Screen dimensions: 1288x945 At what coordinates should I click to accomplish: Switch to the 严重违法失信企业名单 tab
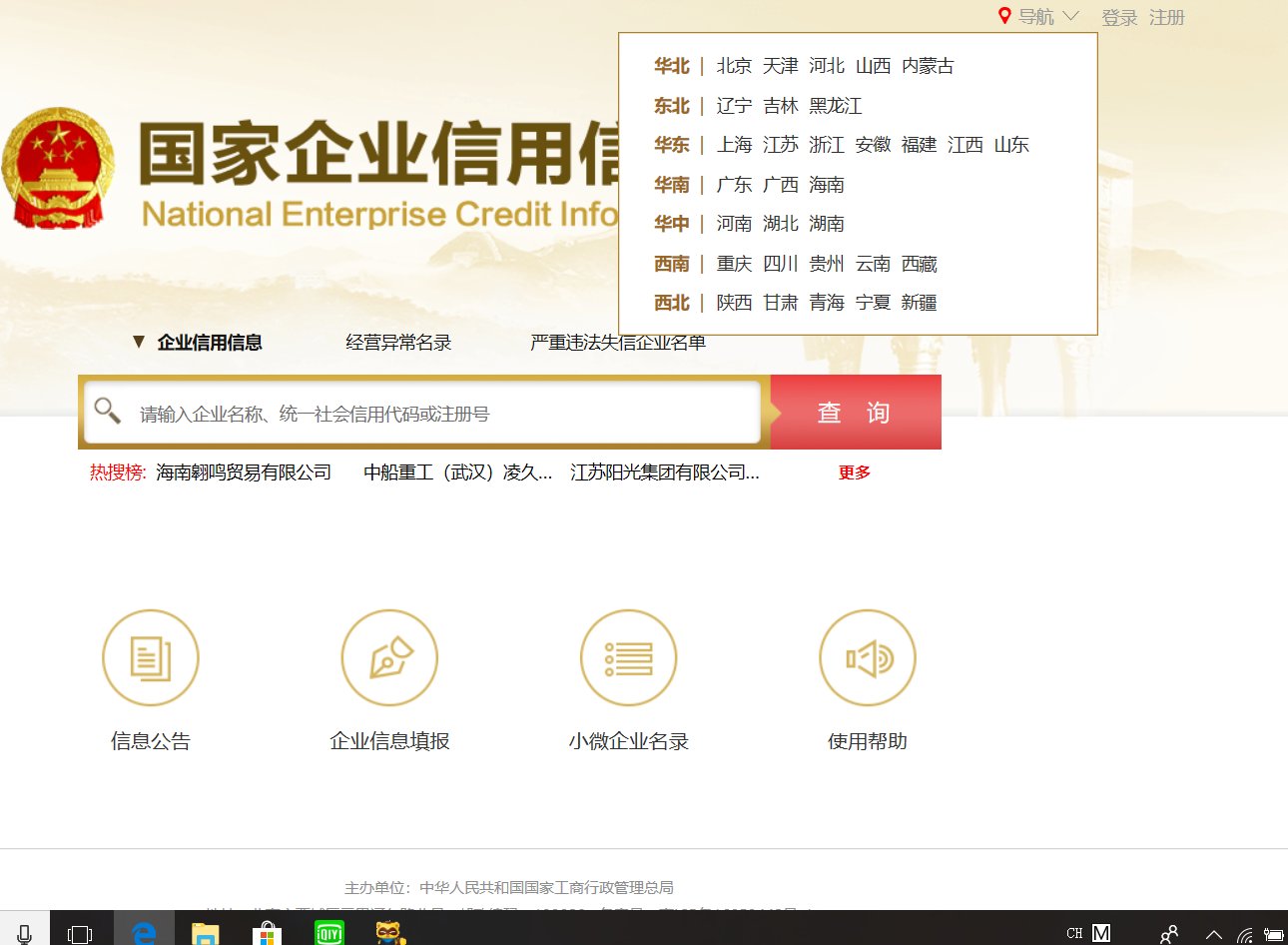(615, 342)
